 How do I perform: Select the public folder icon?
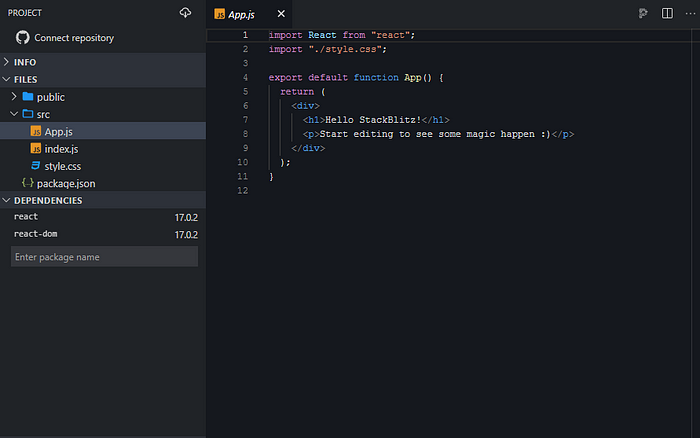(x=28, y=96)
